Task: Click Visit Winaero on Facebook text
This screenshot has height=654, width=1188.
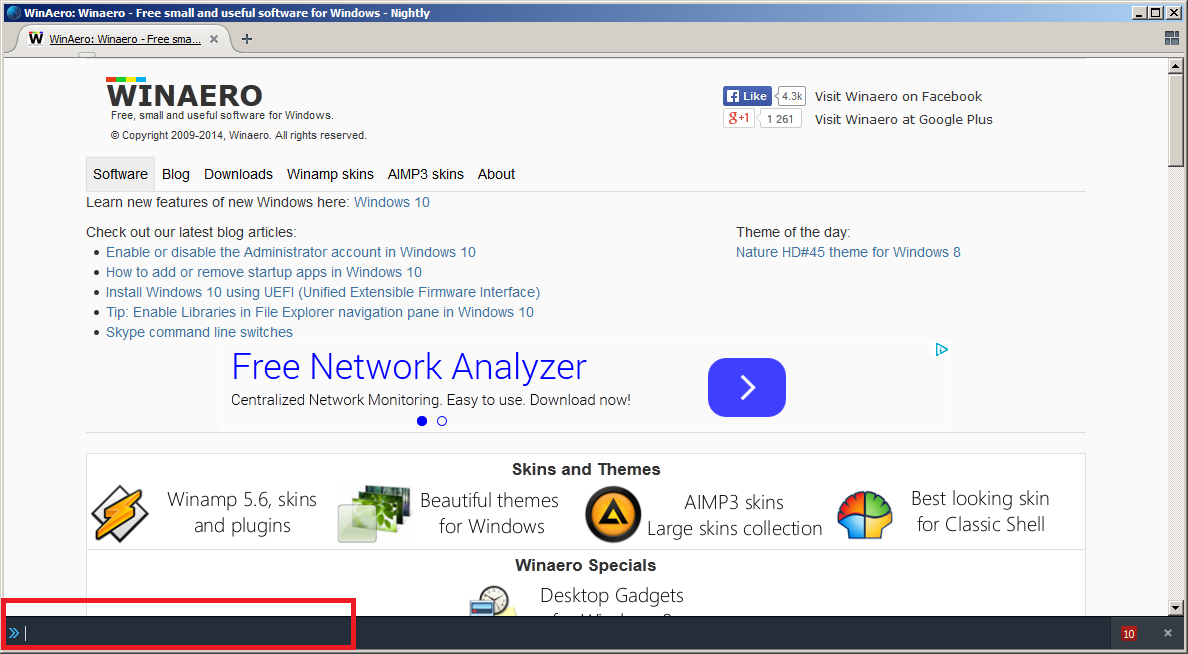Action: (x=898, y=96)
